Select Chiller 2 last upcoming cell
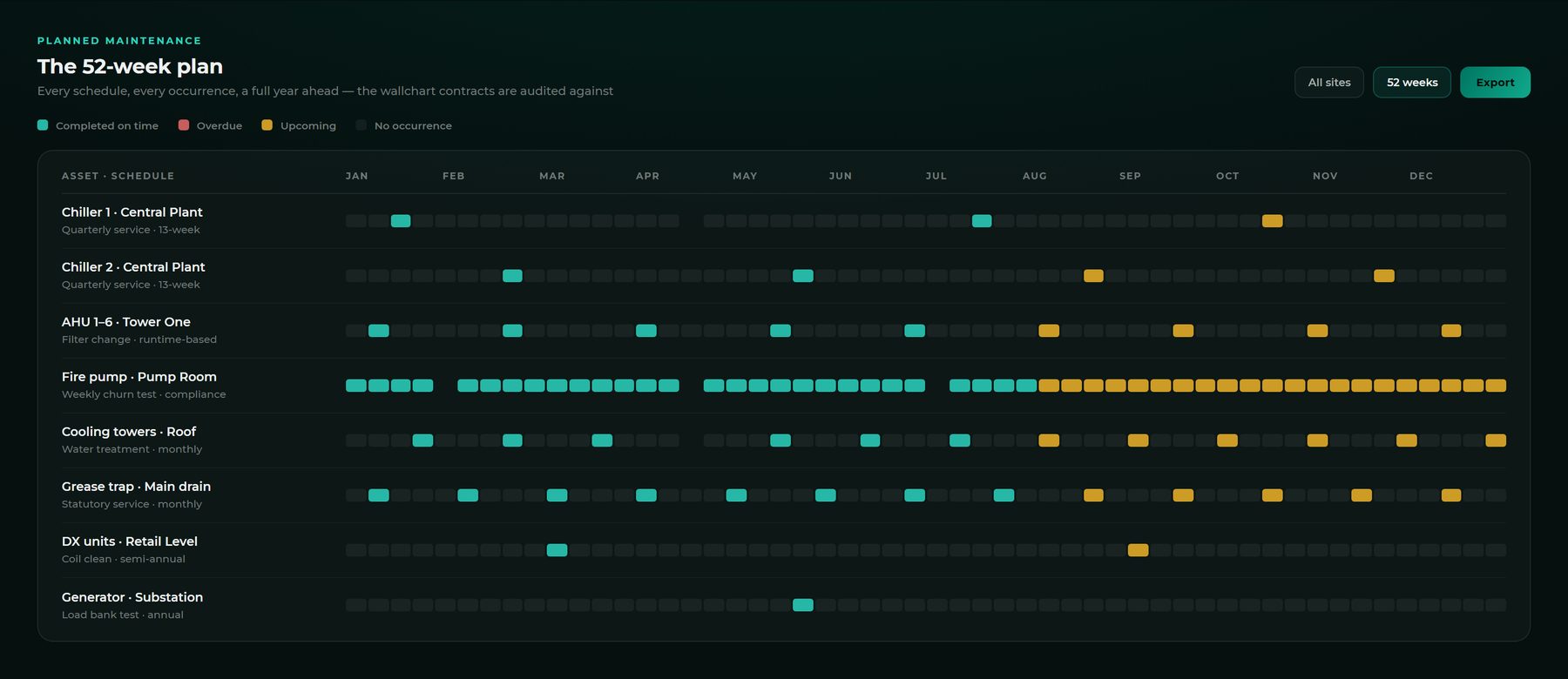Viewport: 1568px width, 679px height. [x=1383, y=276]
